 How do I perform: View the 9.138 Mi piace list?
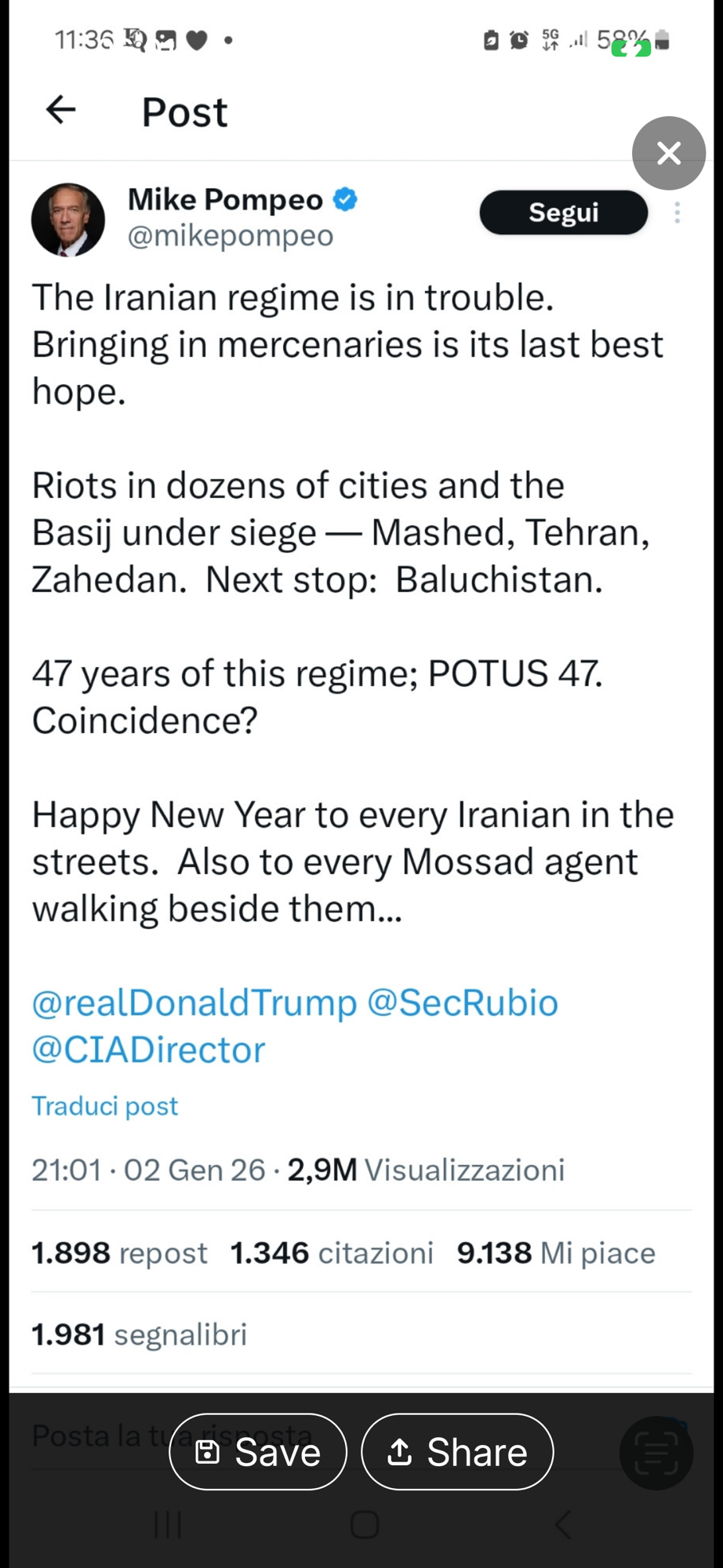[x=556, y=1253]
